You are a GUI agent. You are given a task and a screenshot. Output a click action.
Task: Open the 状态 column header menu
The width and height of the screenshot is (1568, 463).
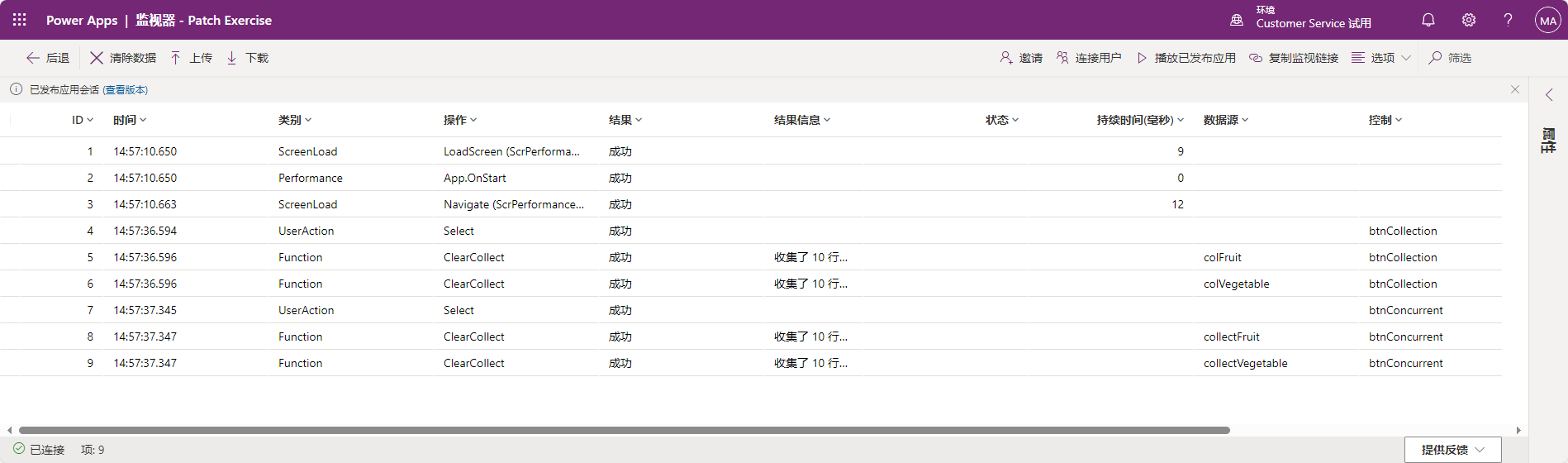pyautogui.click(x=1002, y=120)
